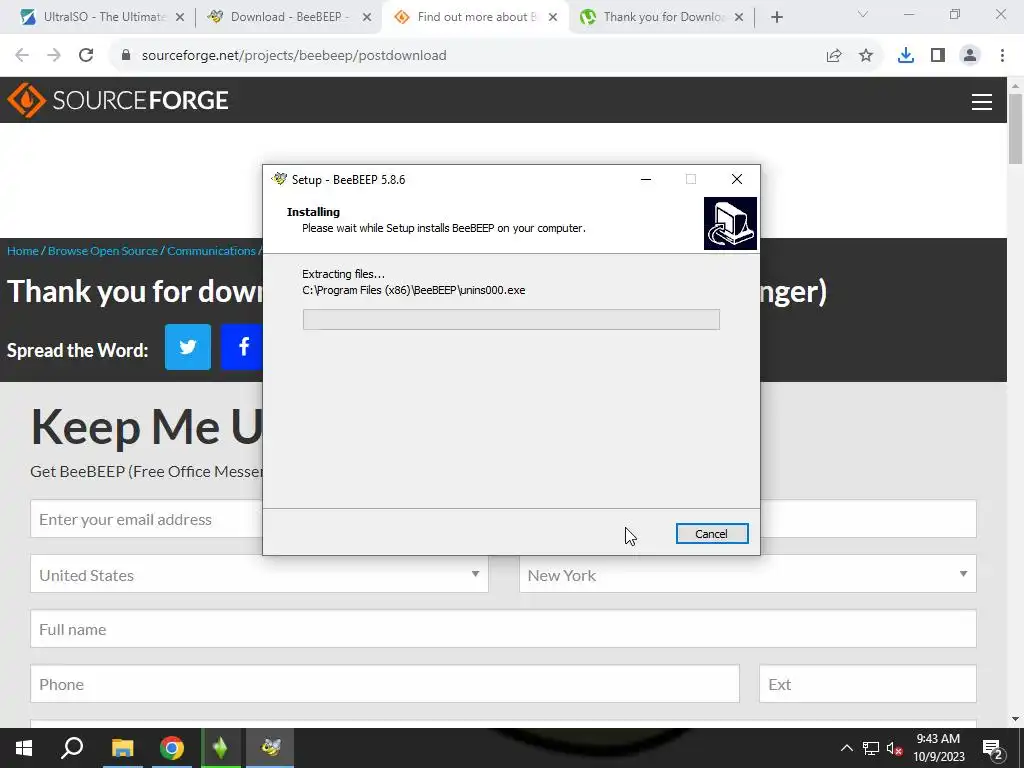Open Chrome from taskbar
The image size is (1024, 768).
172,748
